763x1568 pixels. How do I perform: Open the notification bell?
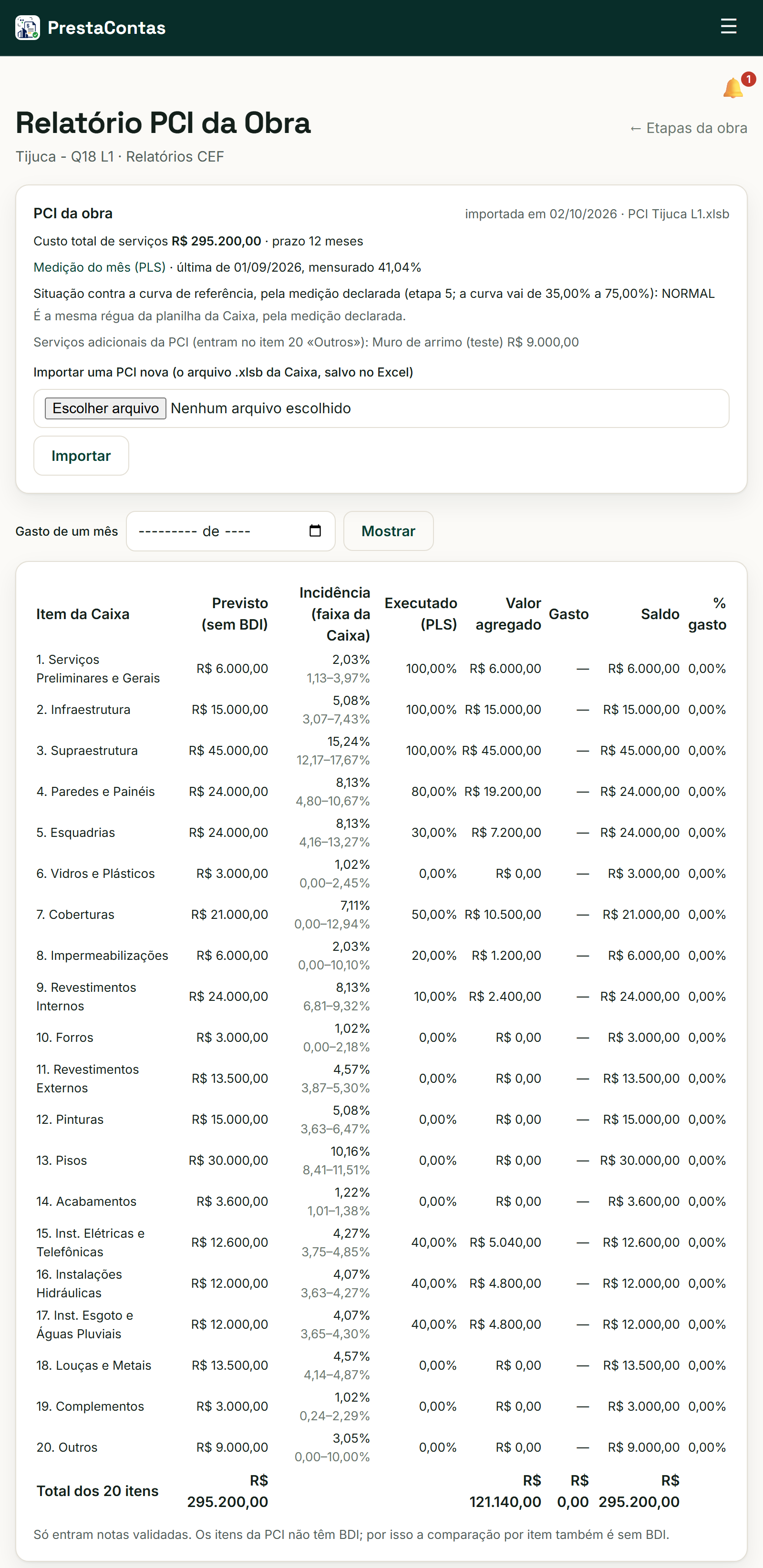733,88
